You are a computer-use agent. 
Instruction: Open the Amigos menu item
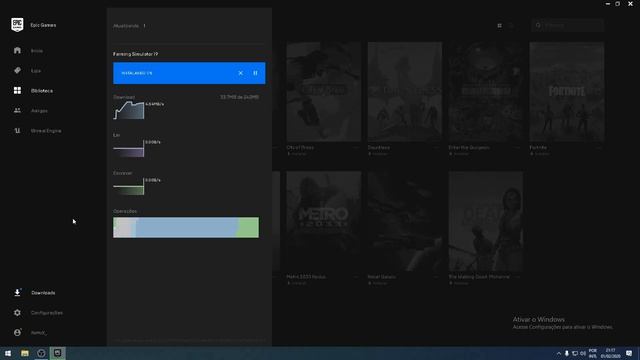pyautogui.click(x=39, y=111)
